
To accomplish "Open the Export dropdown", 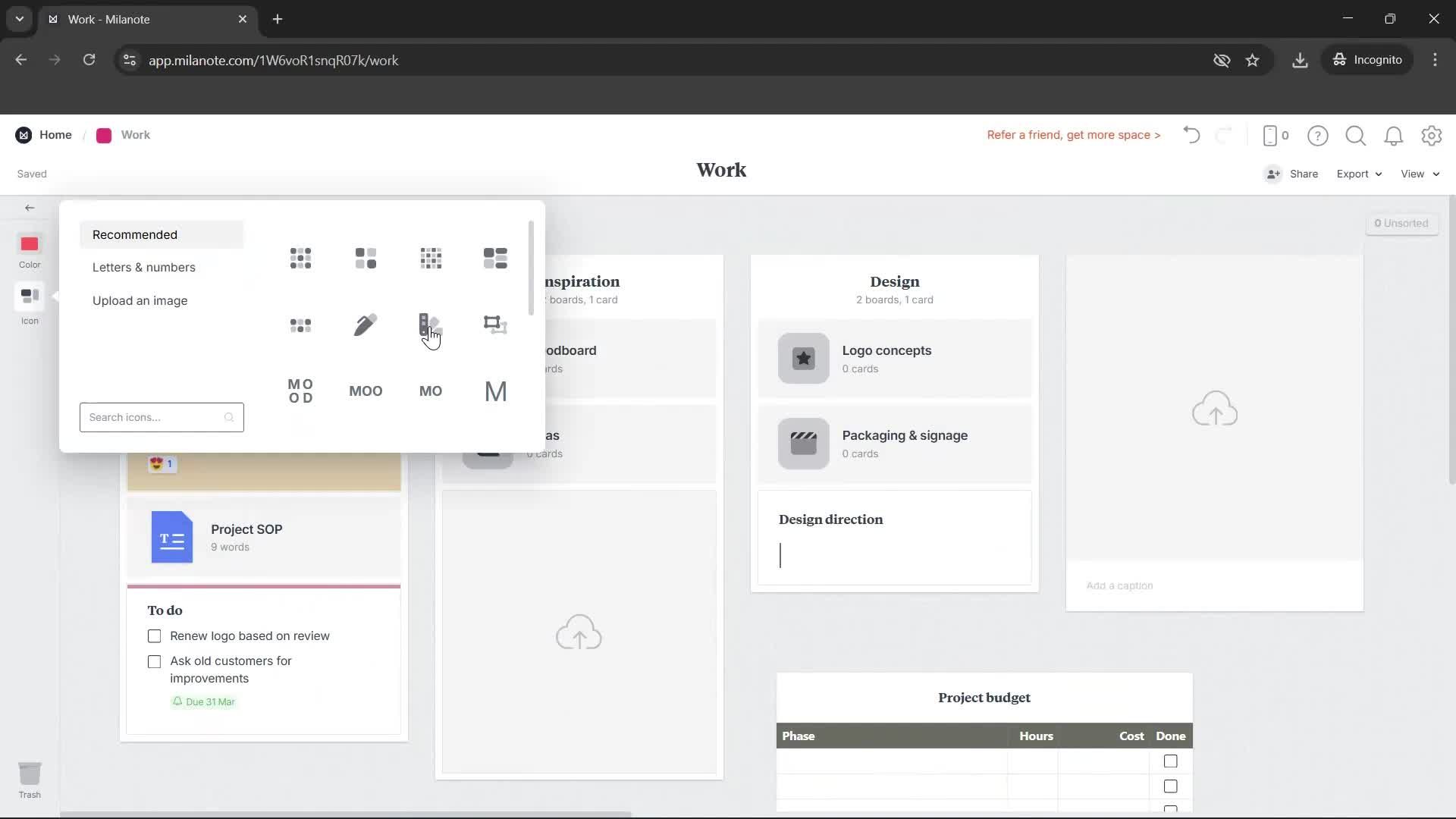I will coord(1358,174).
